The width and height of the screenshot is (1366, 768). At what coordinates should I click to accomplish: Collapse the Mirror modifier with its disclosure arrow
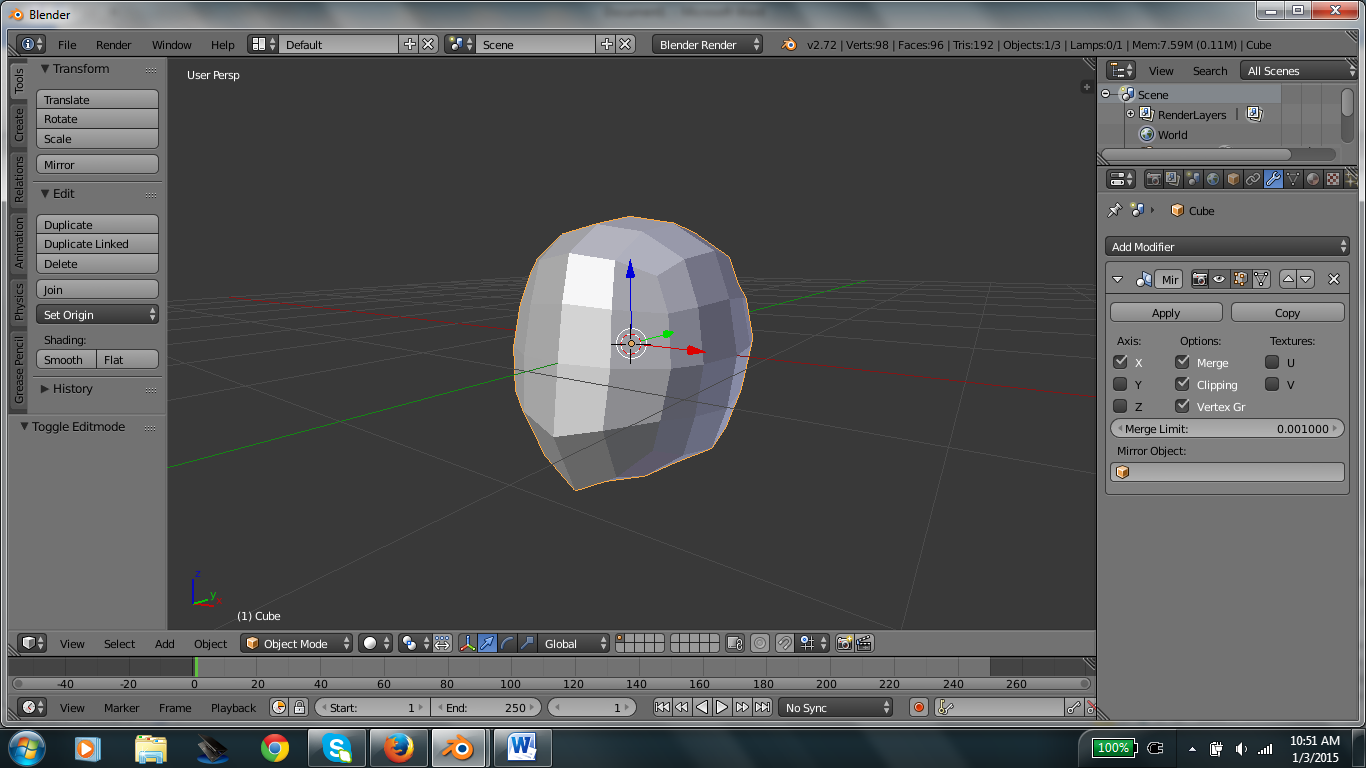(1117, 279)
